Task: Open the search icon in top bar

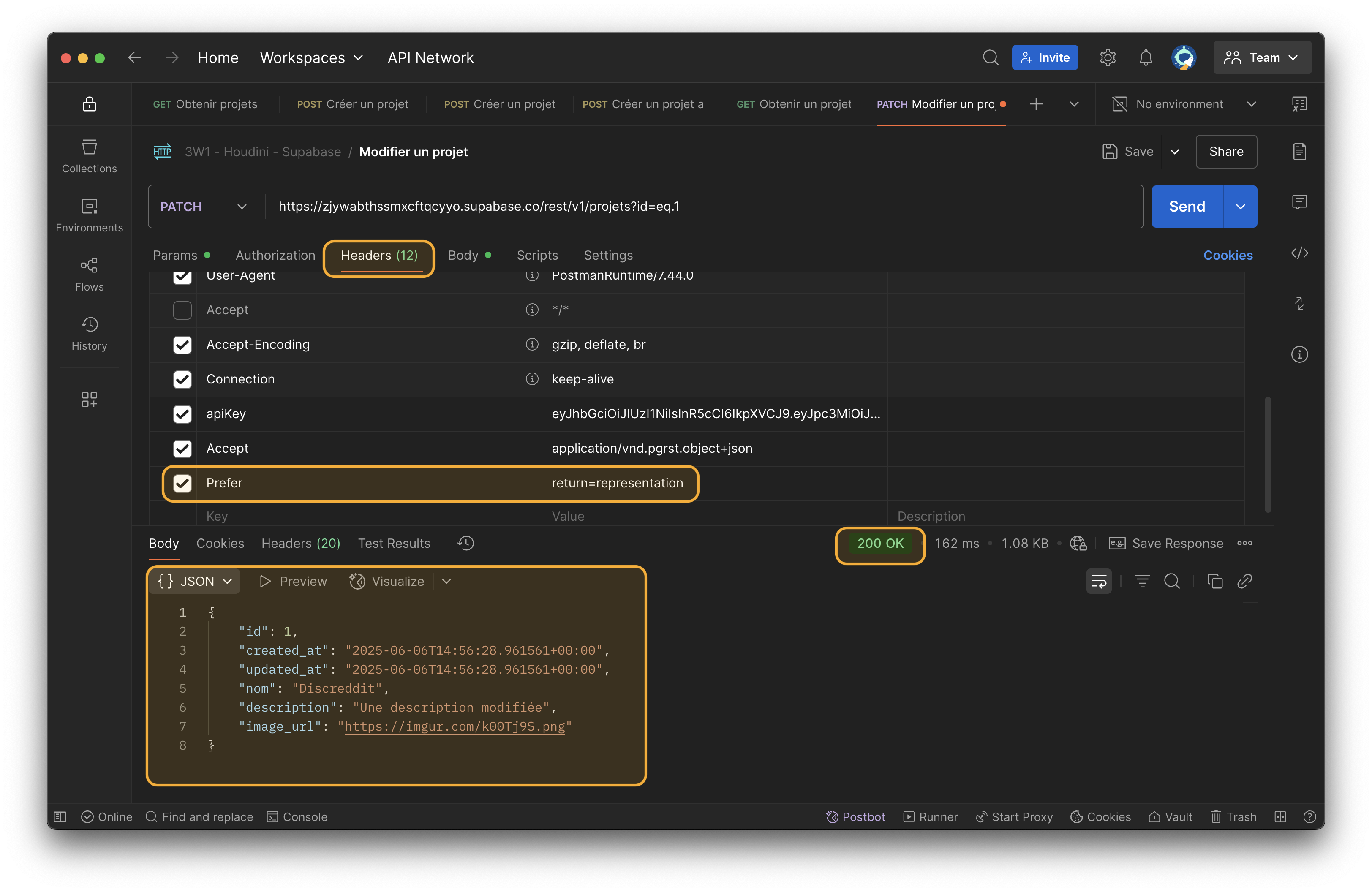Action: point(991,57)
